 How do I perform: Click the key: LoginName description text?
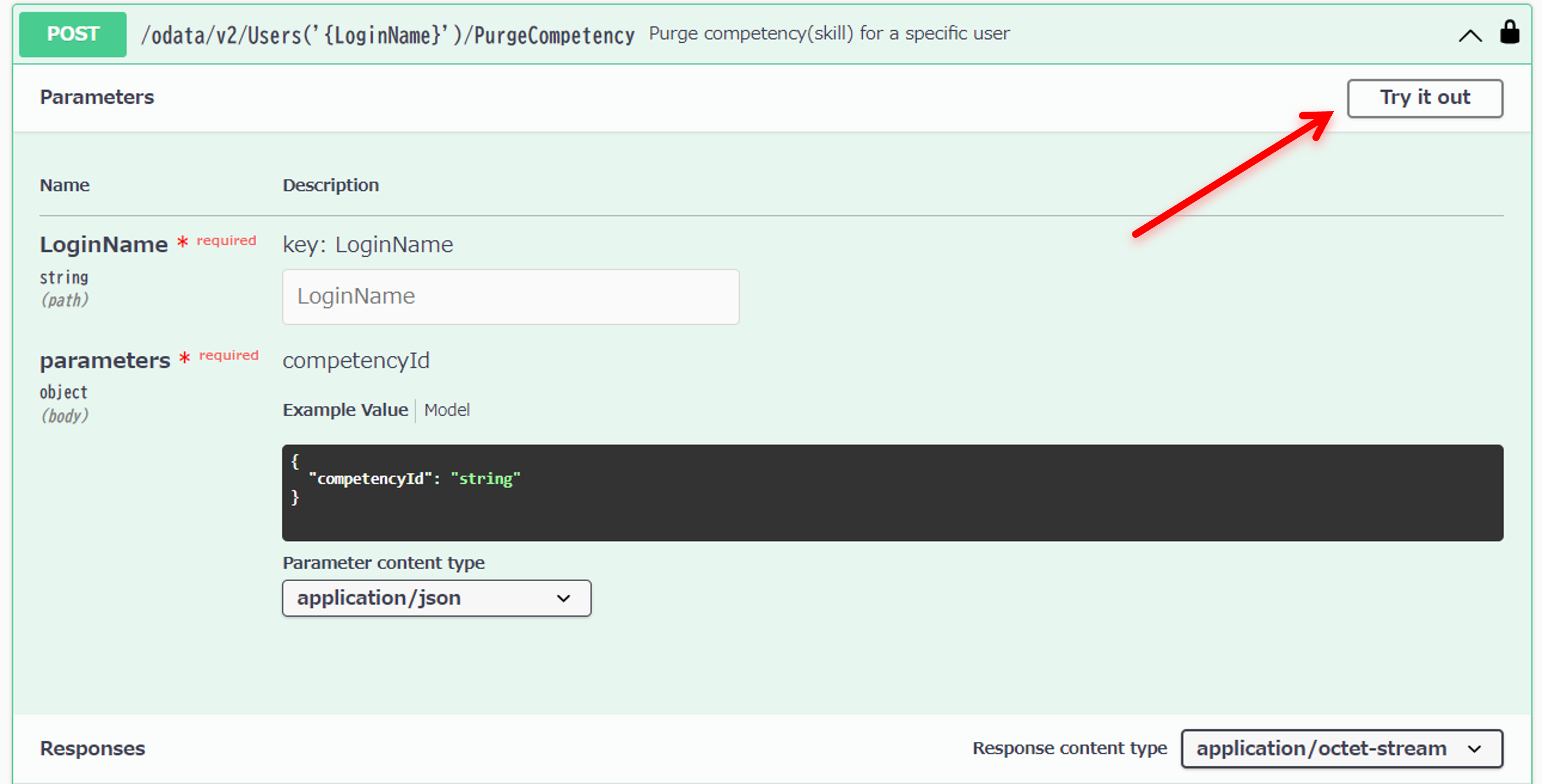(368, 244)
